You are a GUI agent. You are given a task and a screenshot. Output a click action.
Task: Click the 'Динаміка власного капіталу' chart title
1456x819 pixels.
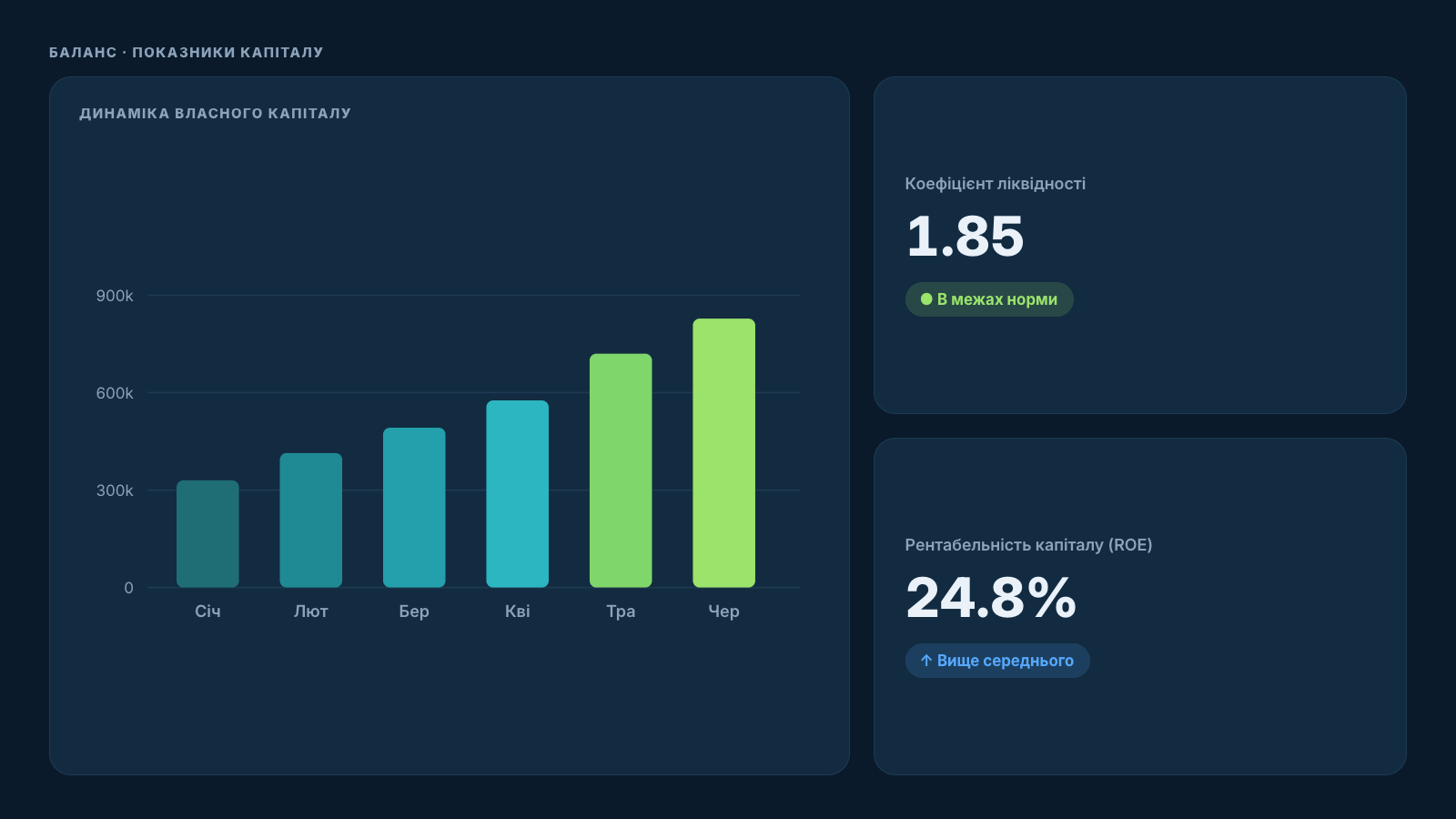(x=216, y=114)
